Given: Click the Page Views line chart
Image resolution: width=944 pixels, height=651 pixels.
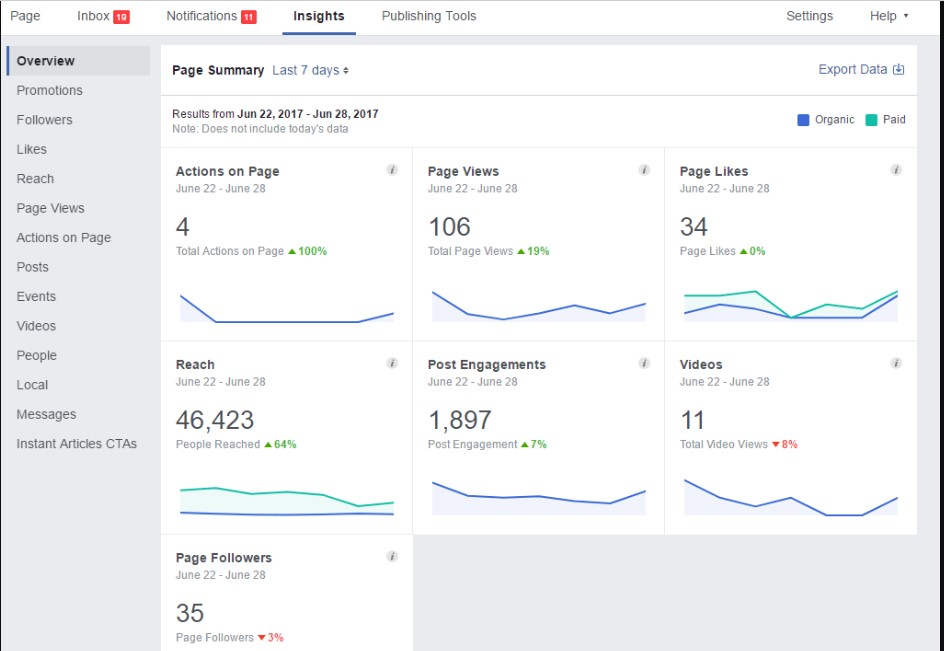Looking at the screenshot, I should pos(539,305).
